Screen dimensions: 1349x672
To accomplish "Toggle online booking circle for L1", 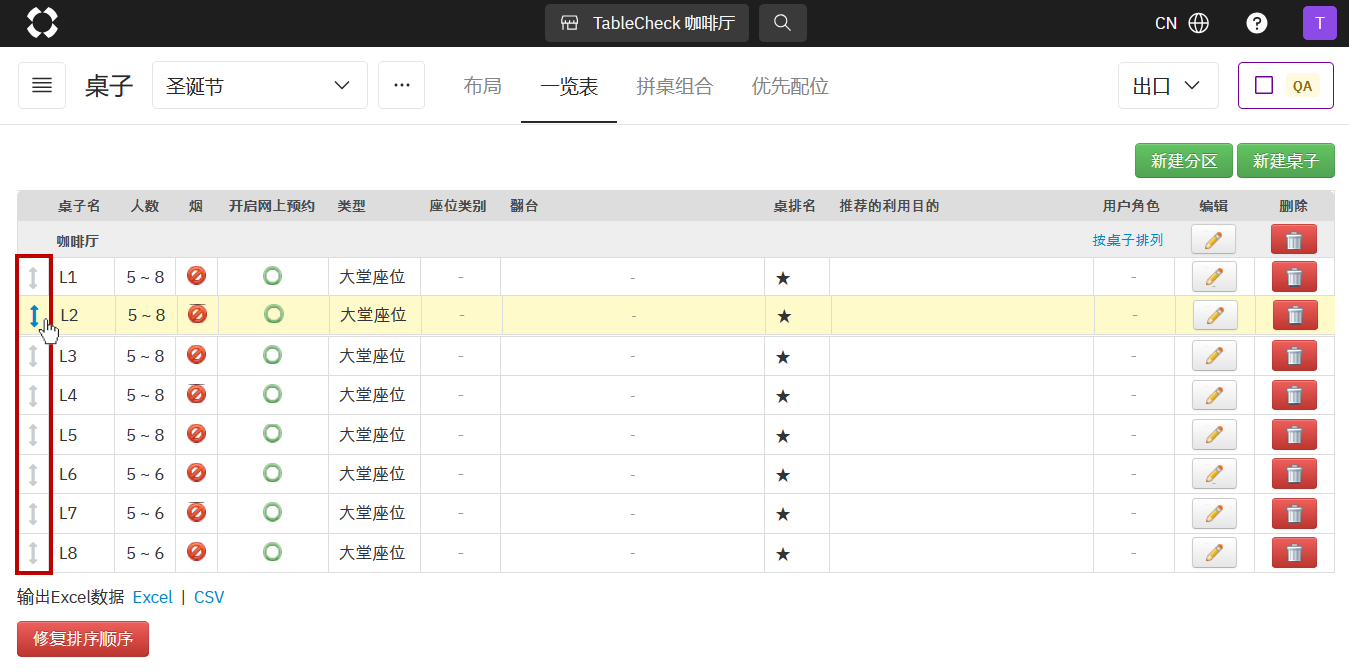I will click(272, 276).
